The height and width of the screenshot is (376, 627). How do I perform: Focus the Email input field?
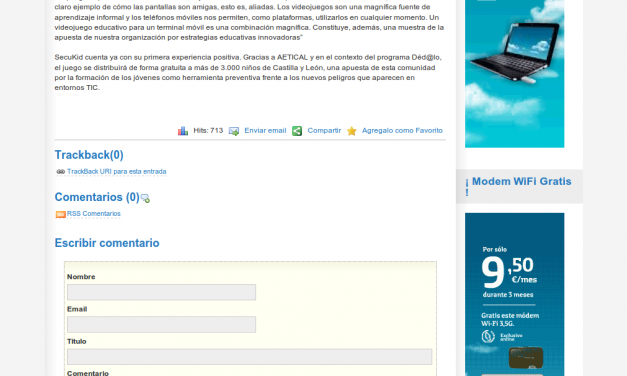tap(162, 324)
